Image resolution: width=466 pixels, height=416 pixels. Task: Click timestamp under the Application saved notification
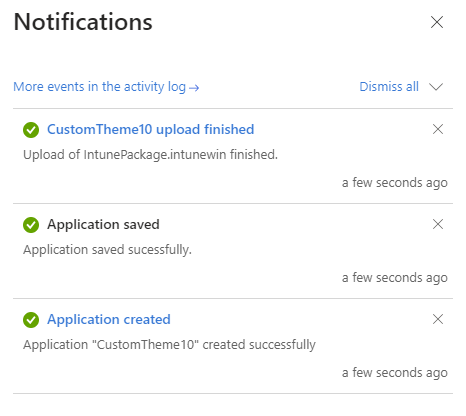(395, 278)
